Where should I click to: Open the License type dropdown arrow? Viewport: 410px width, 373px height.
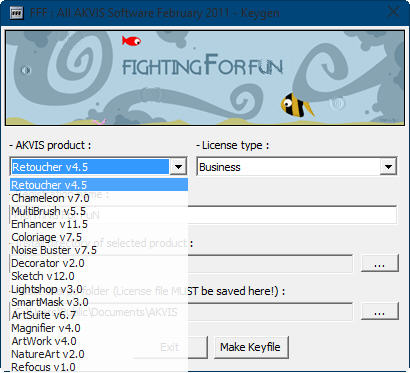pyautogui.click(x=388, y=166)
